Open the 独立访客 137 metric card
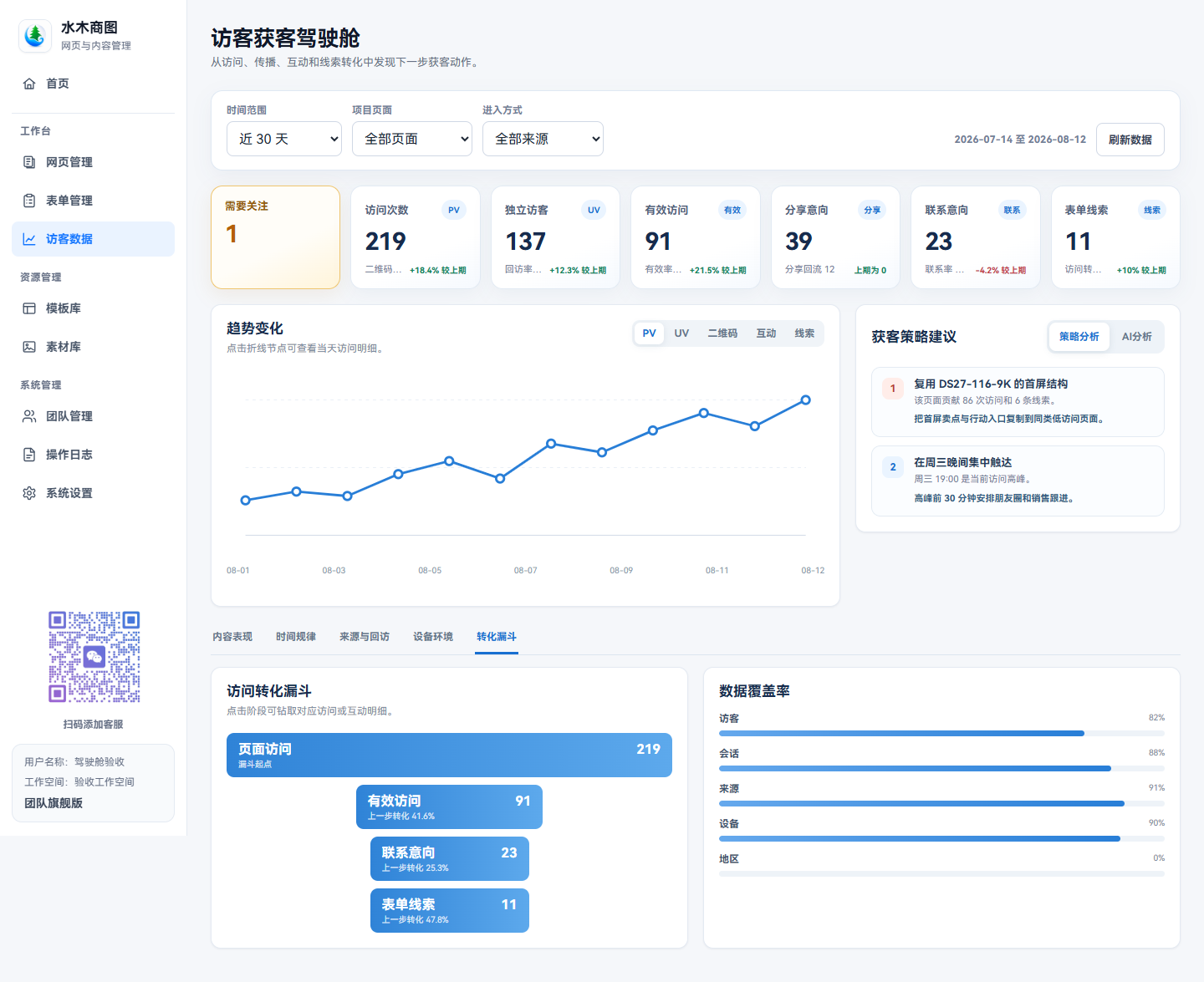 coord(555,237)
